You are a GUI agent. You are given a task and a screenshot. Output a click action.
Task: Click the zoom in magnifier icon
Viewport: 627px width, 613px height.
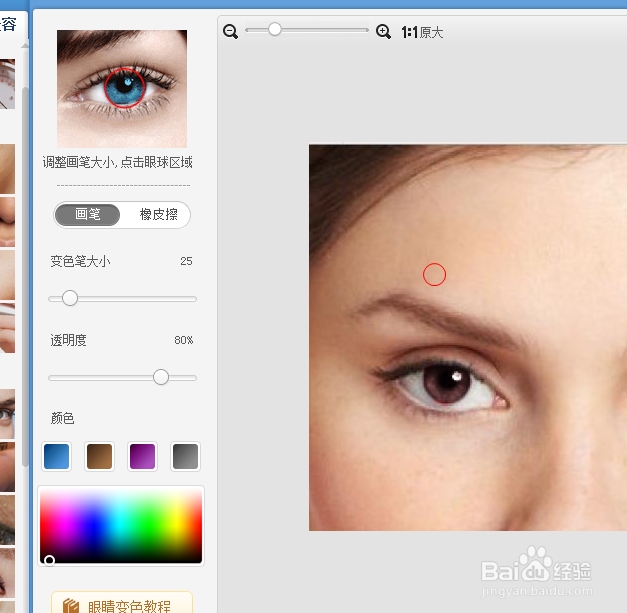coord(383,31)
